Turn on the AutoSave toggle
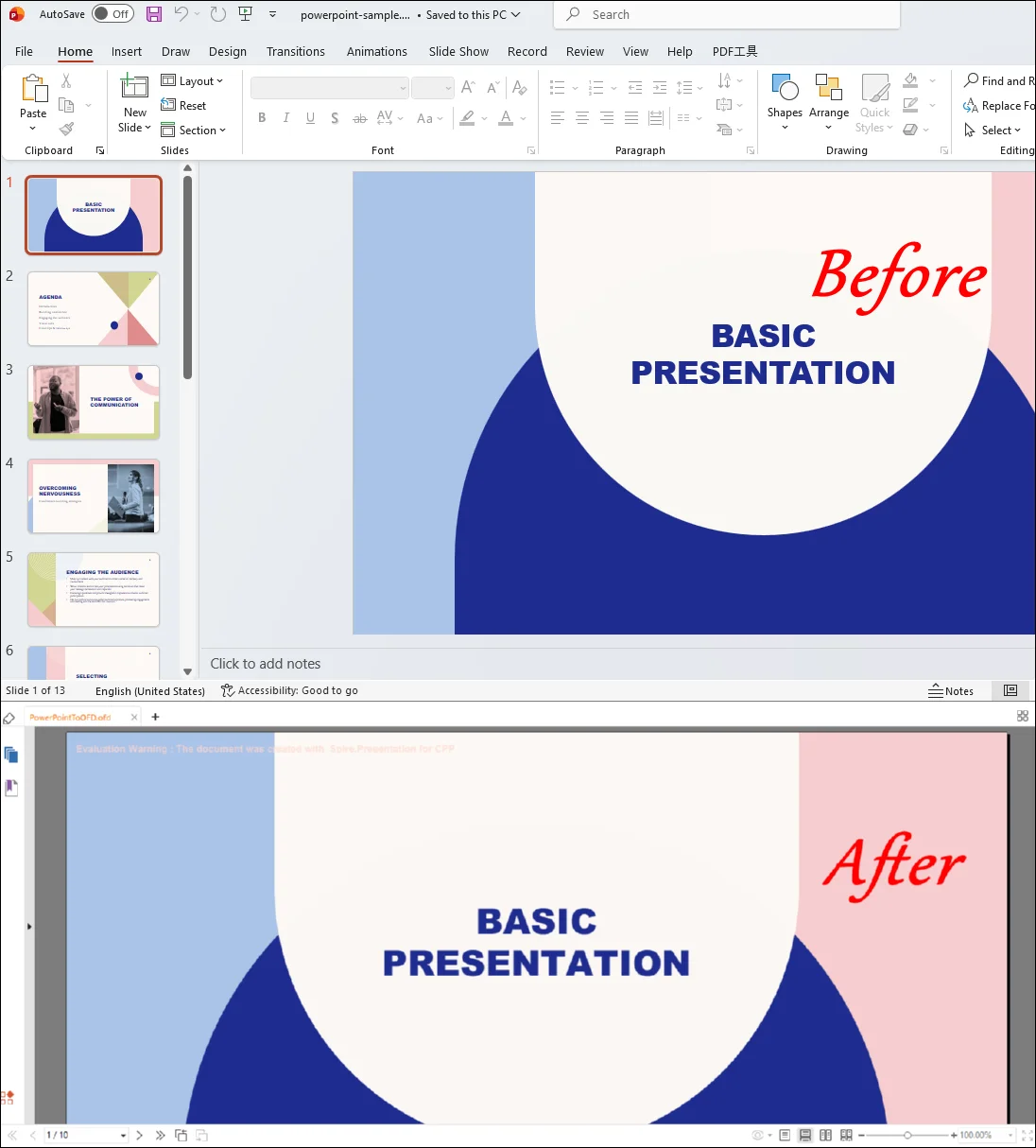This screenshot has height=1148, width=1036. coord(112,14)
